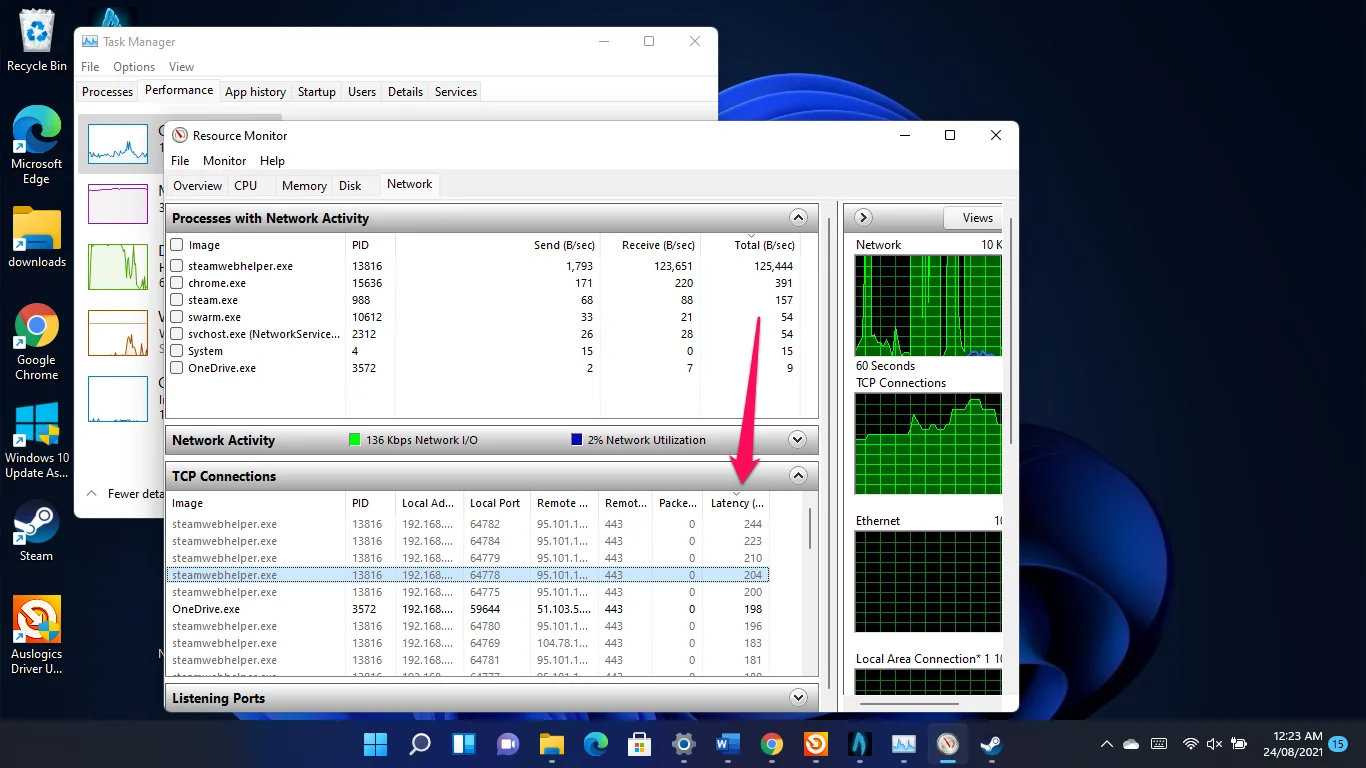The height and width of the screenshot is (768, 1366).
Task: Check swarm.exe process checkbox
Action: click(177, 317)
